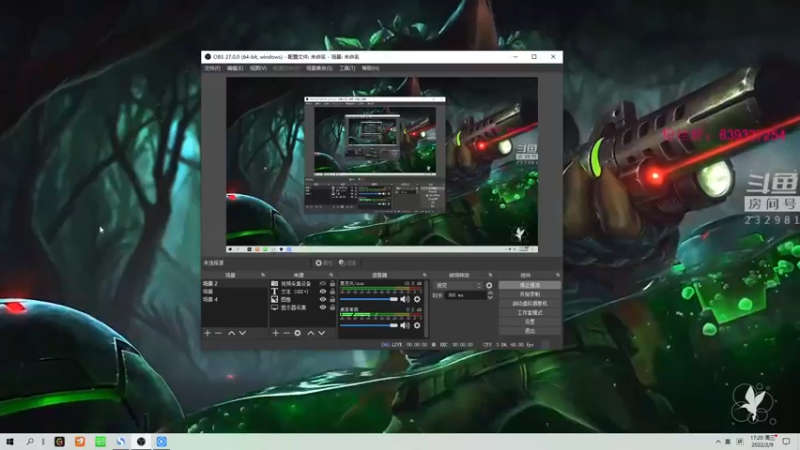This screenshot has height=450, width=800.
Task: Enable Studio Mode button
Action: click(x=530, y=313)
